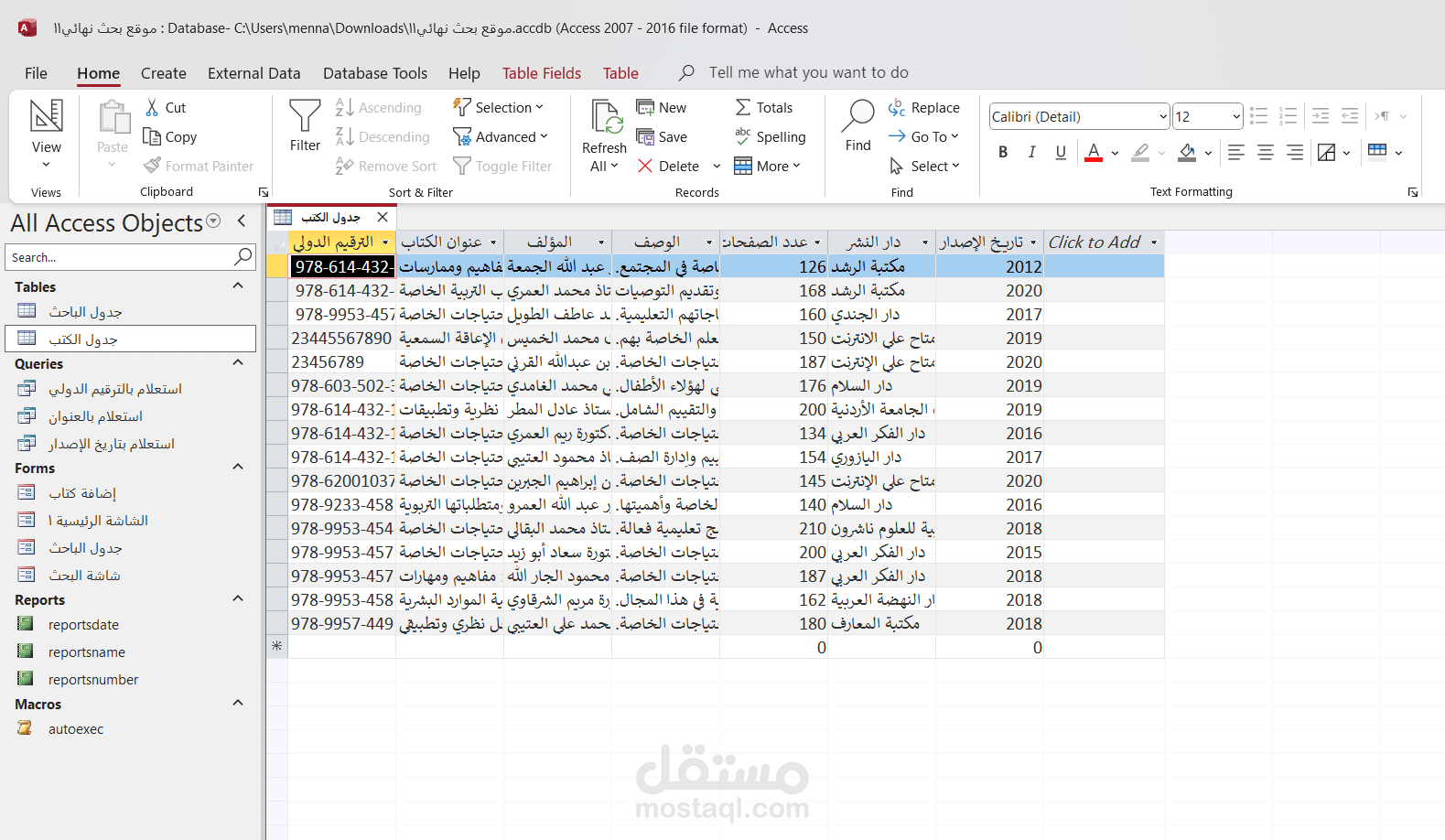Save the current record
The width and height of the screenshot is (1445, 840).
(662, 137)
